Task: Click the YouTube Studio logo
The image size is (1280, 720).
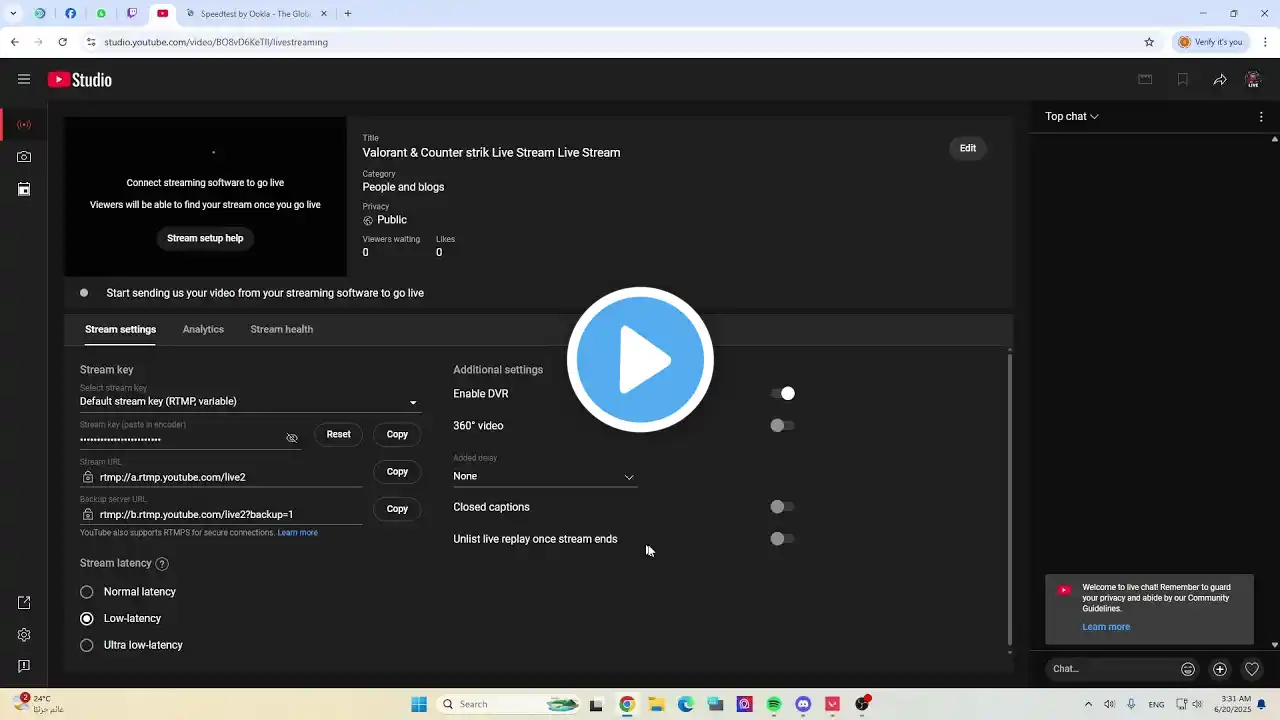Action: click(x=80, y=80)
